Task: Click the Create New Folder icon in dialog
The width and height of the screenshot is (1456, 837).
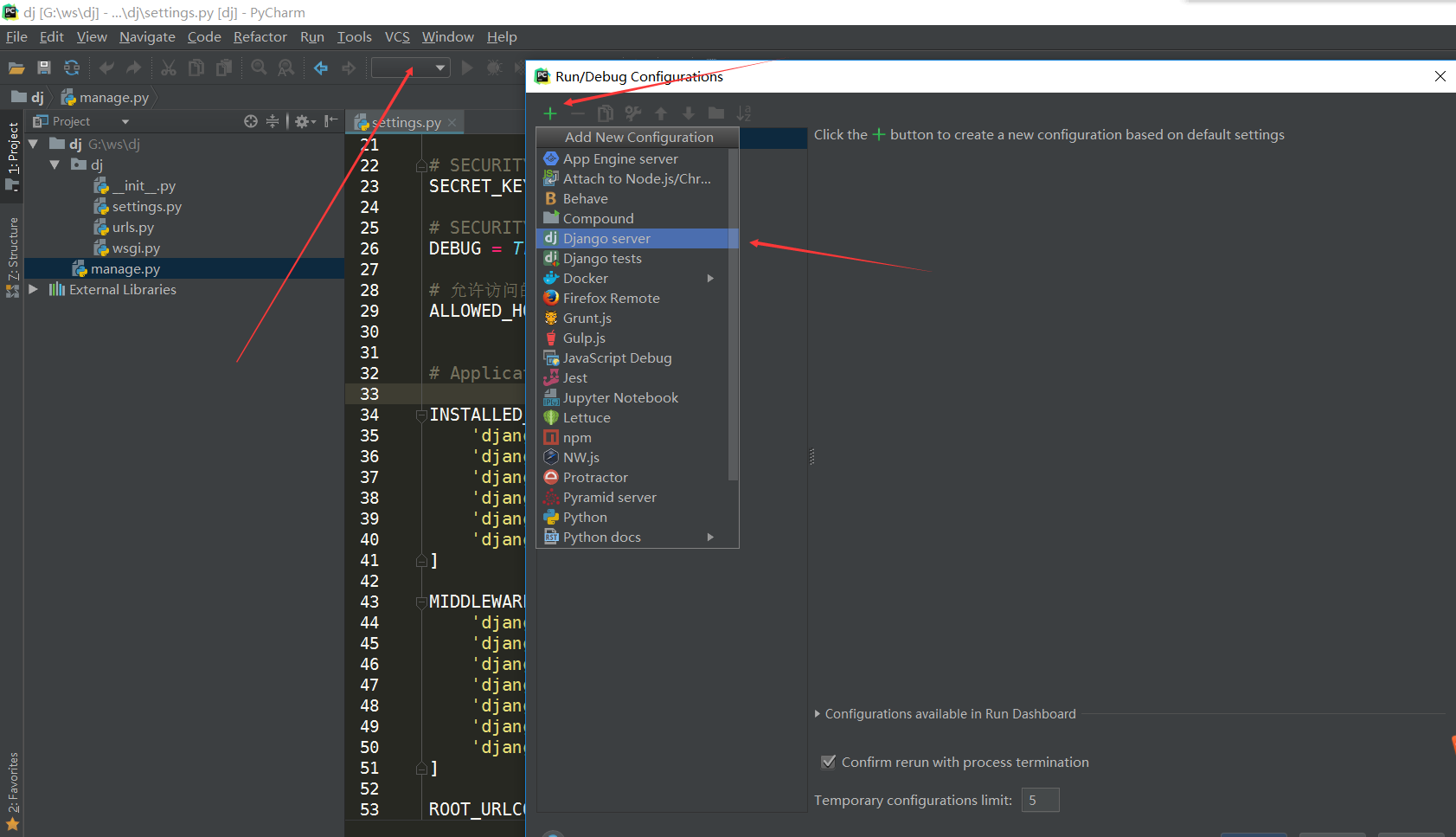Action: 716,113
